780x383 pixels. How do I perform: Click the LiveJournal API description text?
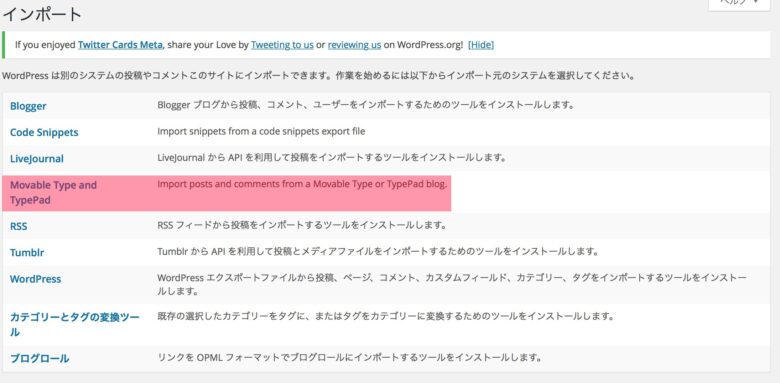tap(331, 158)
